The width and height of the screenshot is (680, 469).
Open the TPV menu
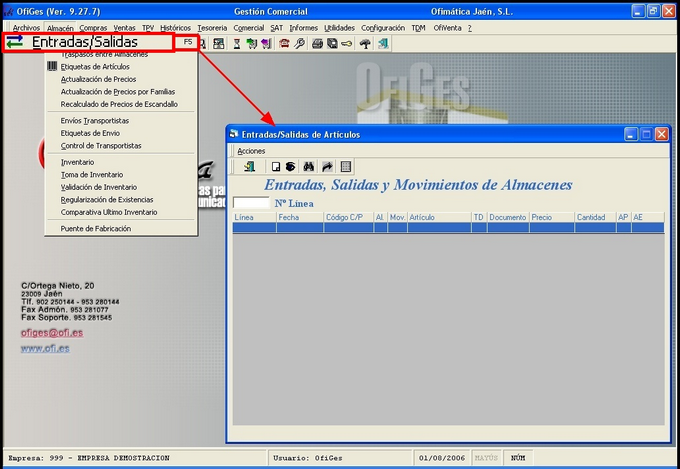click(148, 28)
